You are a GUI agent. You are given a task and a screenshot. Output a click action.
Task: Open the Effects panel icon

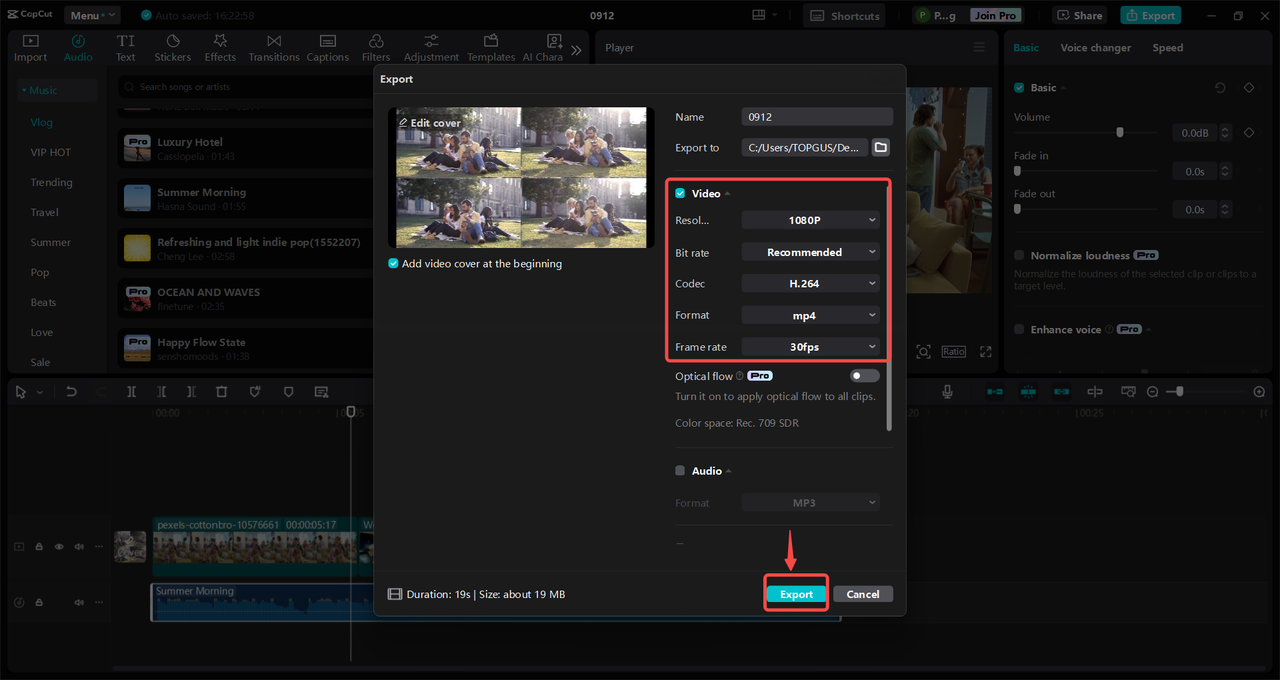click(220, 41)
